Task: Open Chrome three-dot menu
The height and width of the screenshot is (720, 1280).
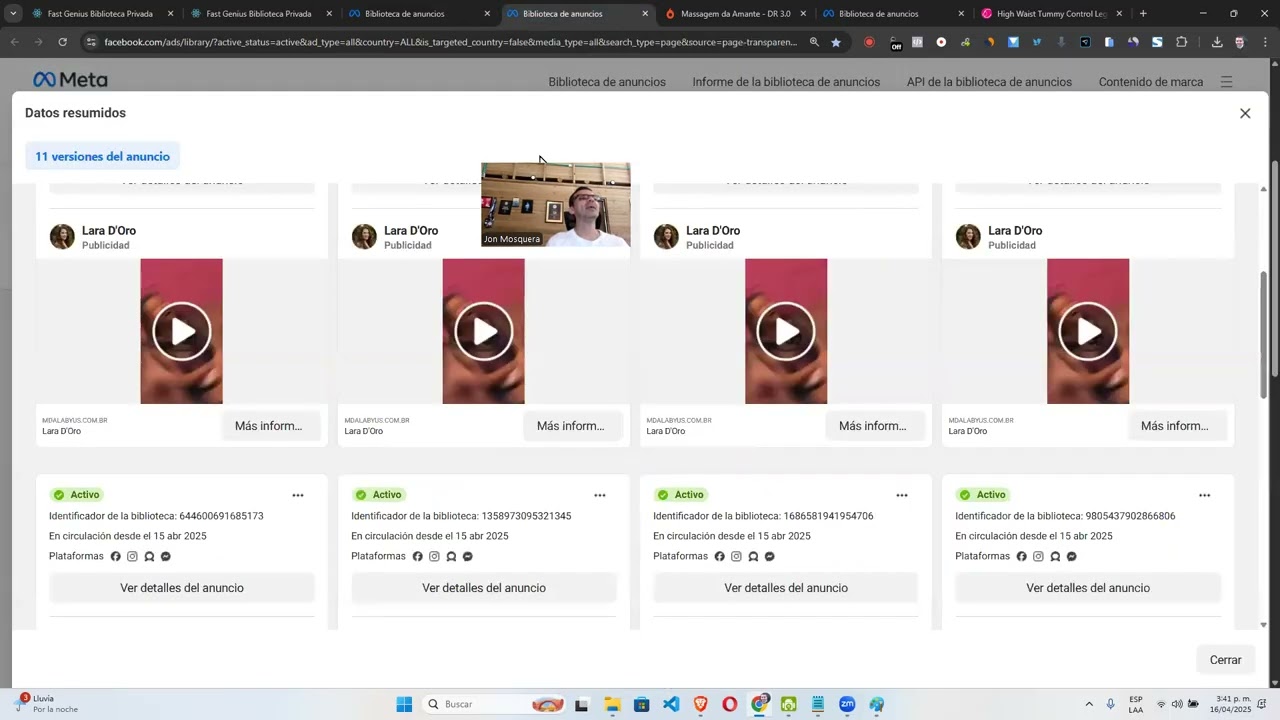Action: tap(1265, 42)
